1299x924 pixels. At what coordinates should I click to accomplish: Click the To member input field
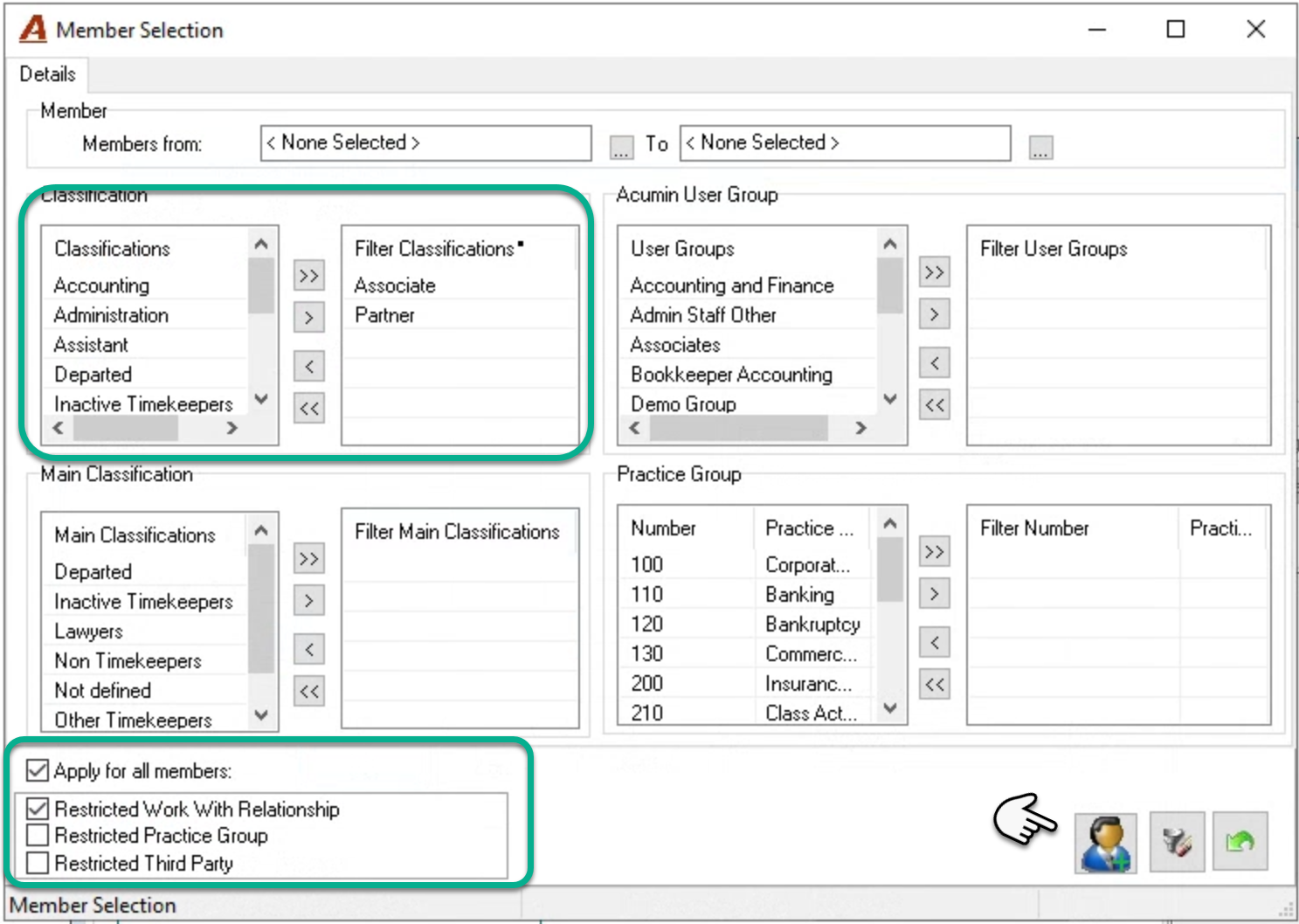(846, 143)
